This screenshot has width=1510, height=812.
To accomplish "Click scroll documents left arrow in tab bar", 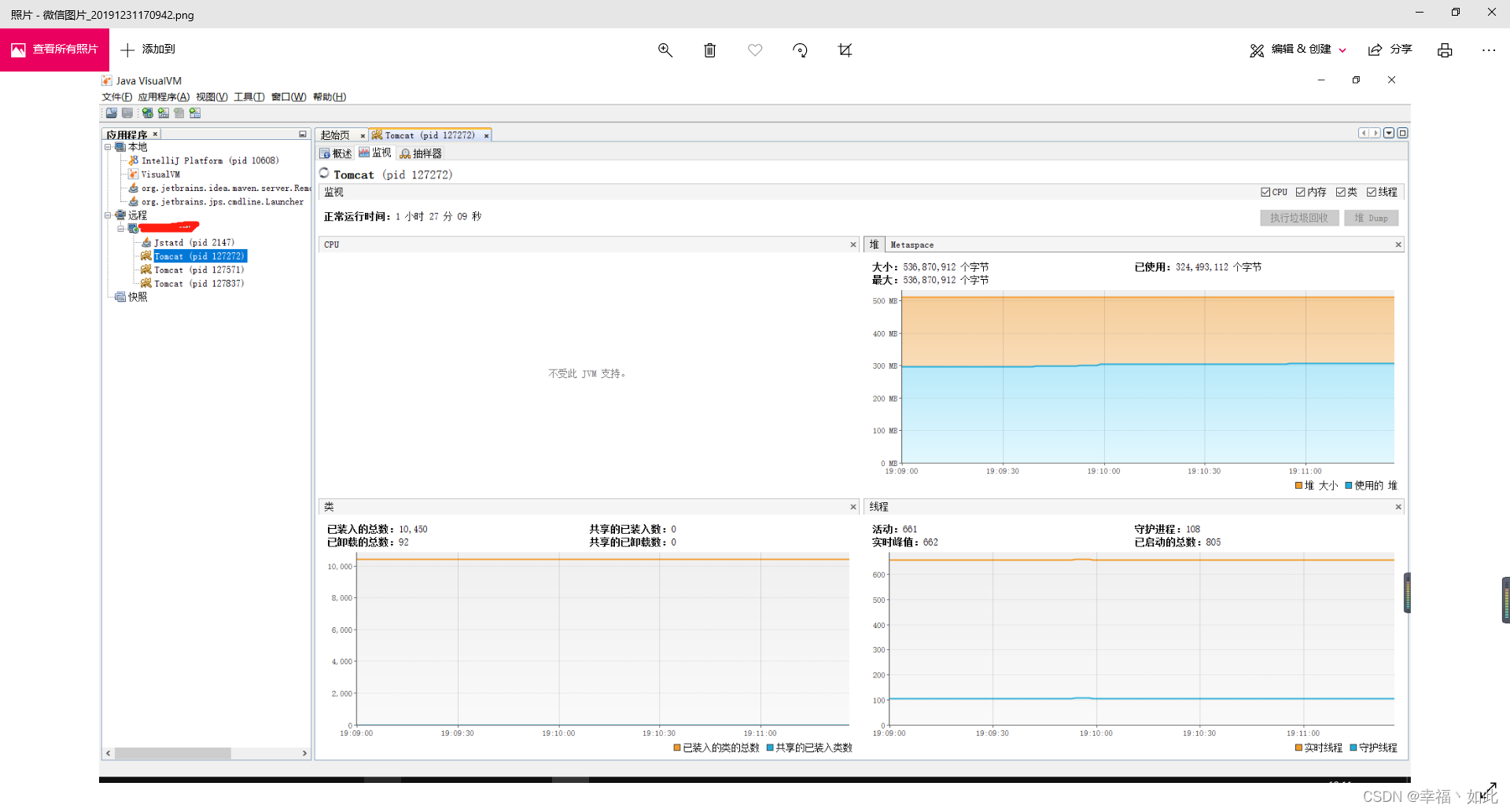I will [1364, 133].
